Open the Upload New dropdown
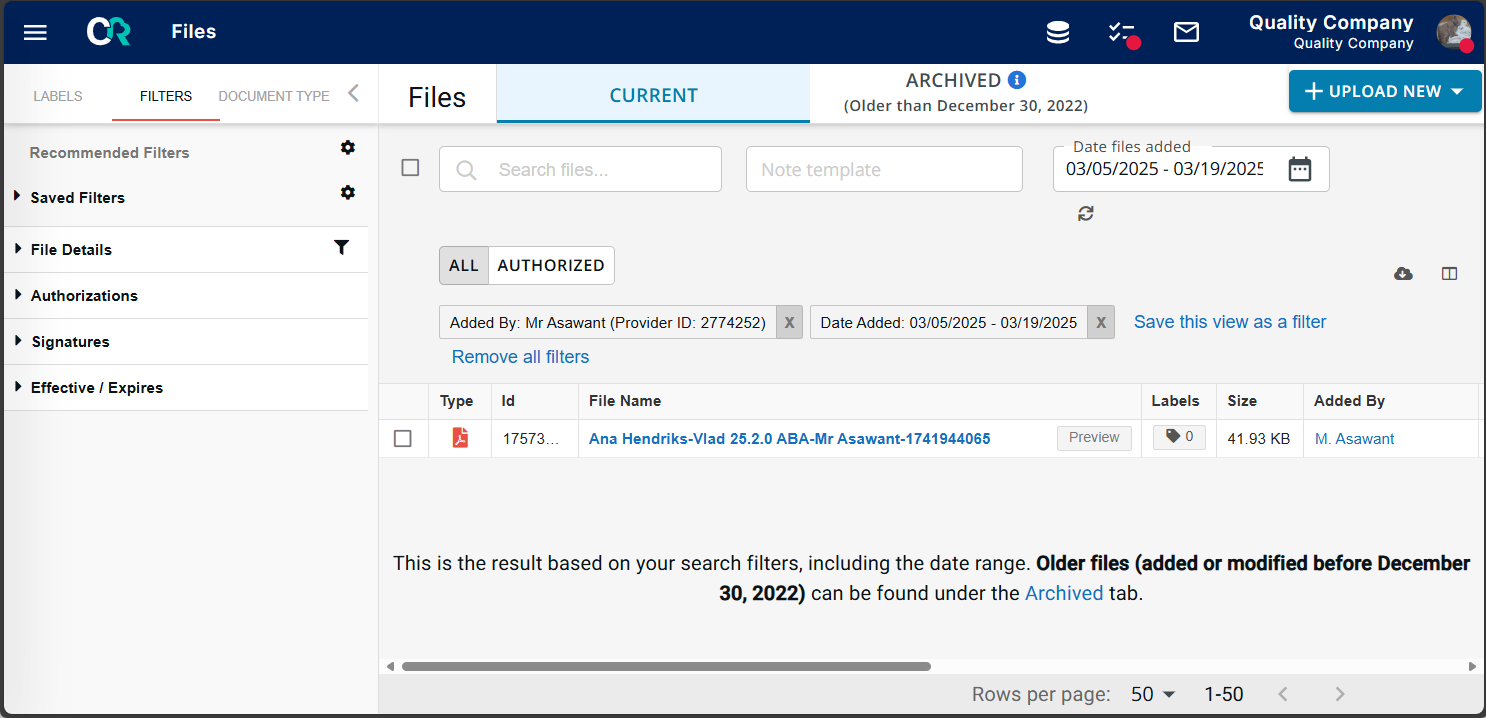 click(x=1385, y=91)
